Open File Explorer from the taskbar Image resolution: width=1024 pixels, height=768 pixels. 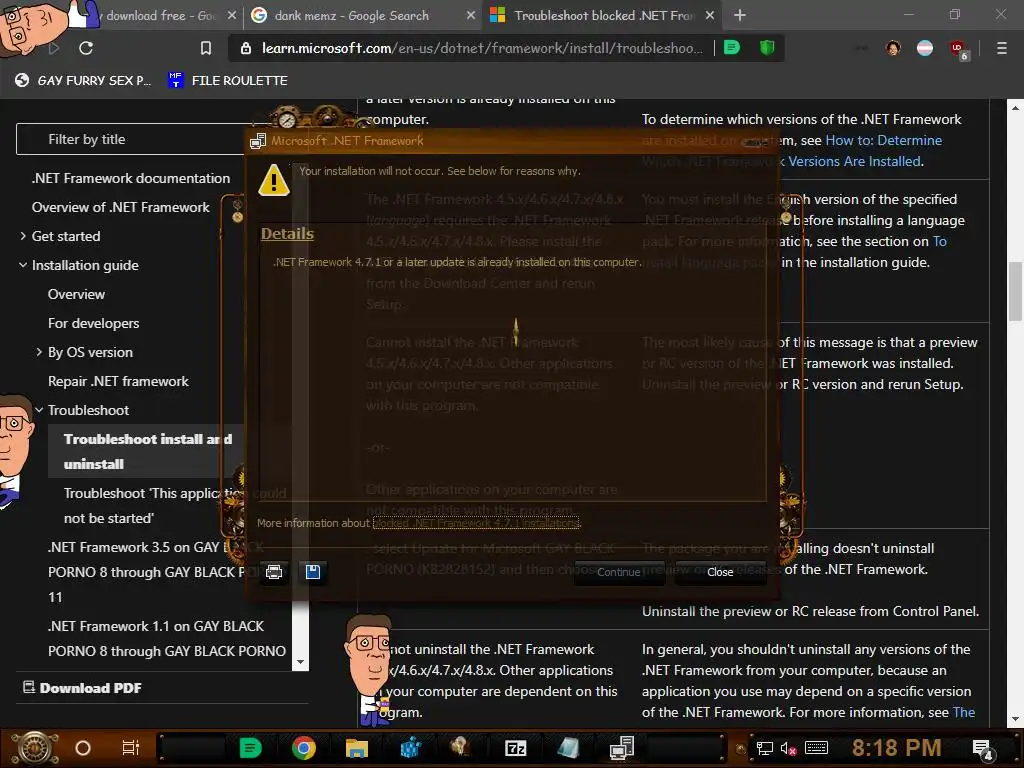pos(357,748)
